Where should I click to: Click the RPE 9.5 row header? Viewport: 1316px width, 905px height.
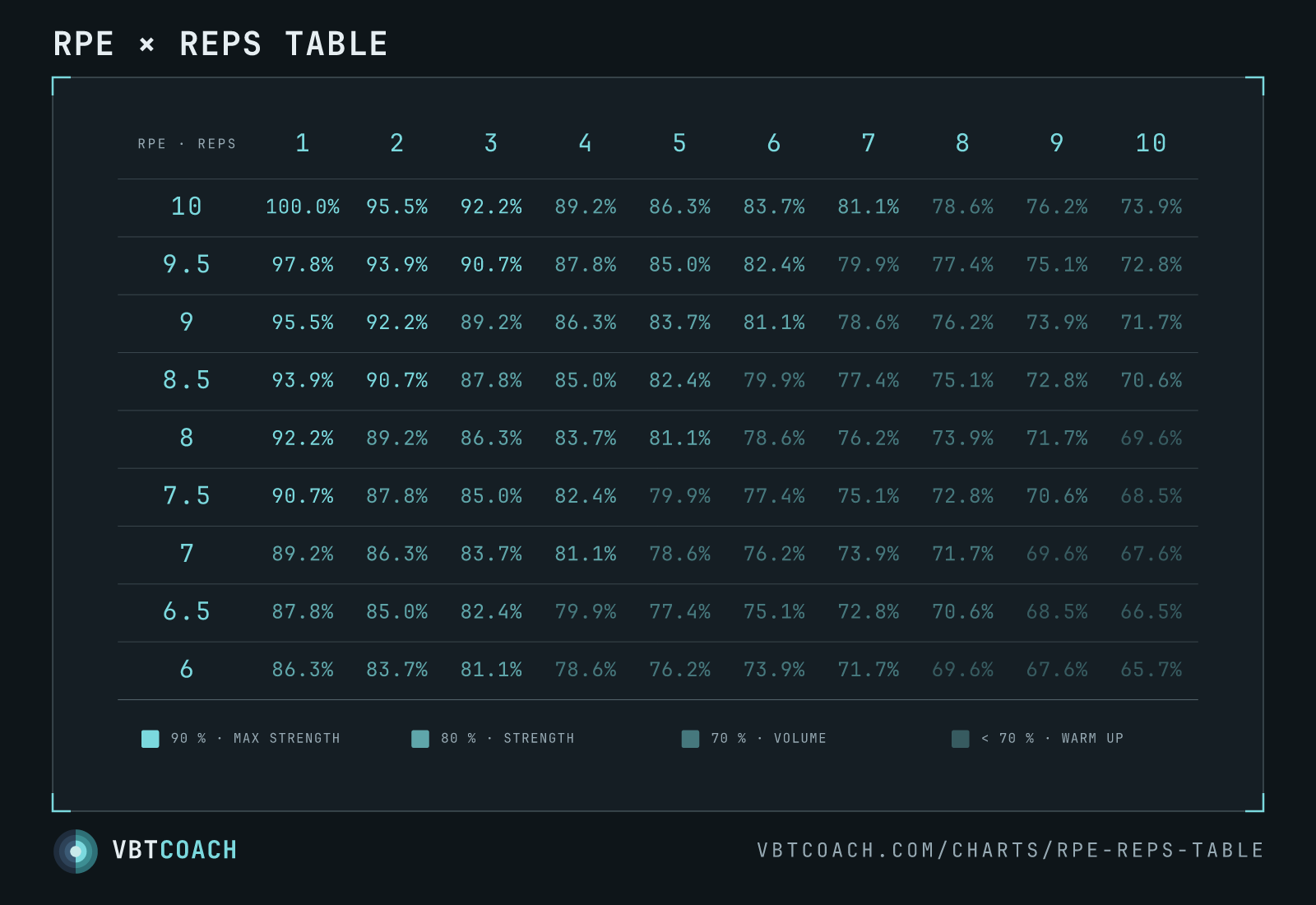(x=187, y=264)
